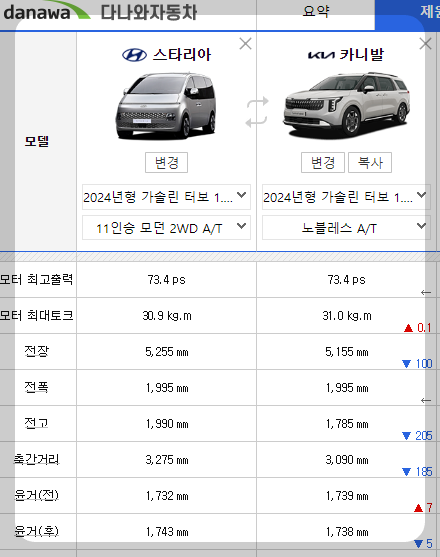The height and width of the screenshot is (557, 440).
Task: Open 스타리아 2024년형 가솔린 터보 dropdown
Action: coord(166,197)
